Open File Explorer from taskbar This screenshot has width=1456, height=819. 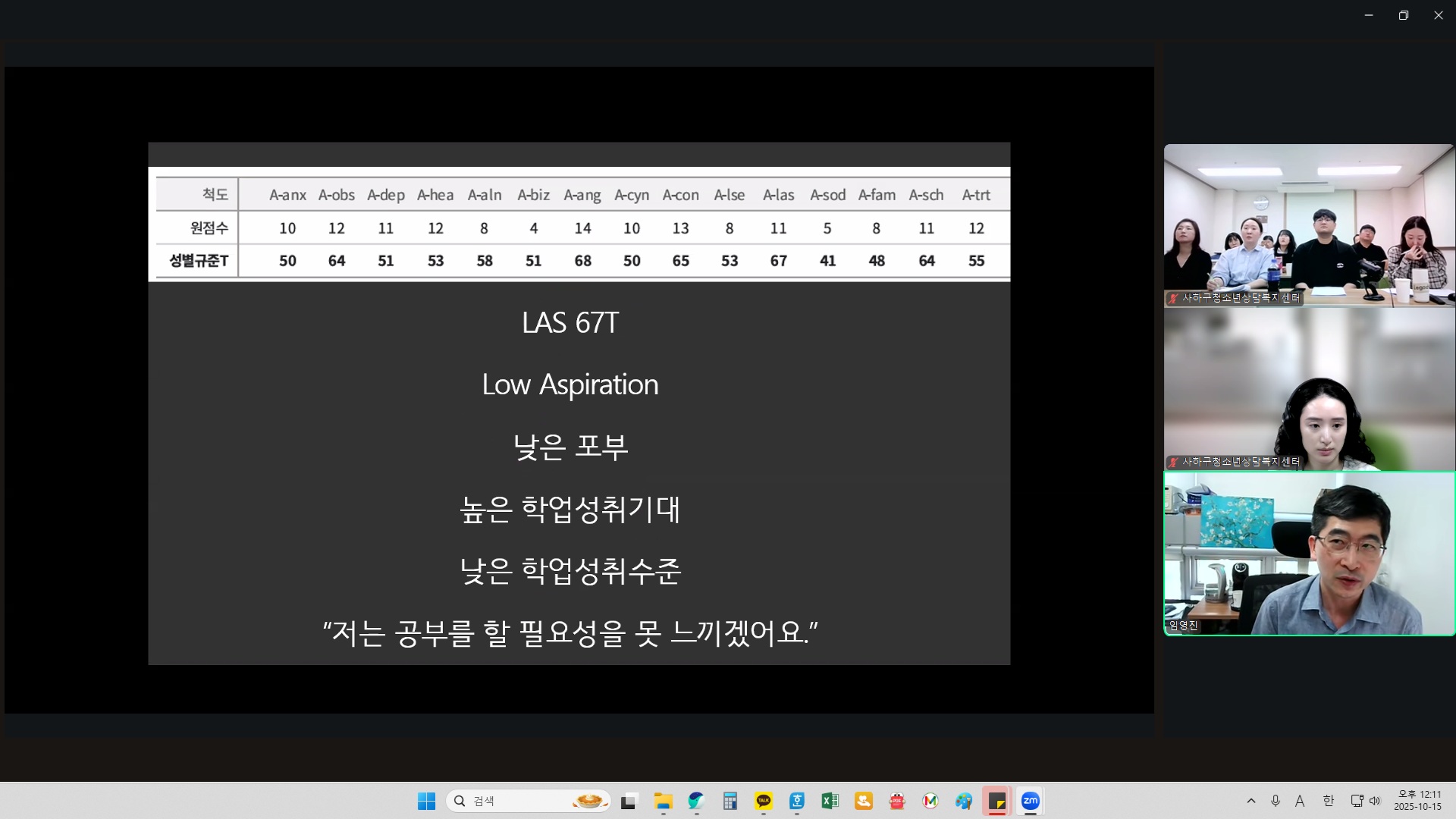tap(664, 801)
